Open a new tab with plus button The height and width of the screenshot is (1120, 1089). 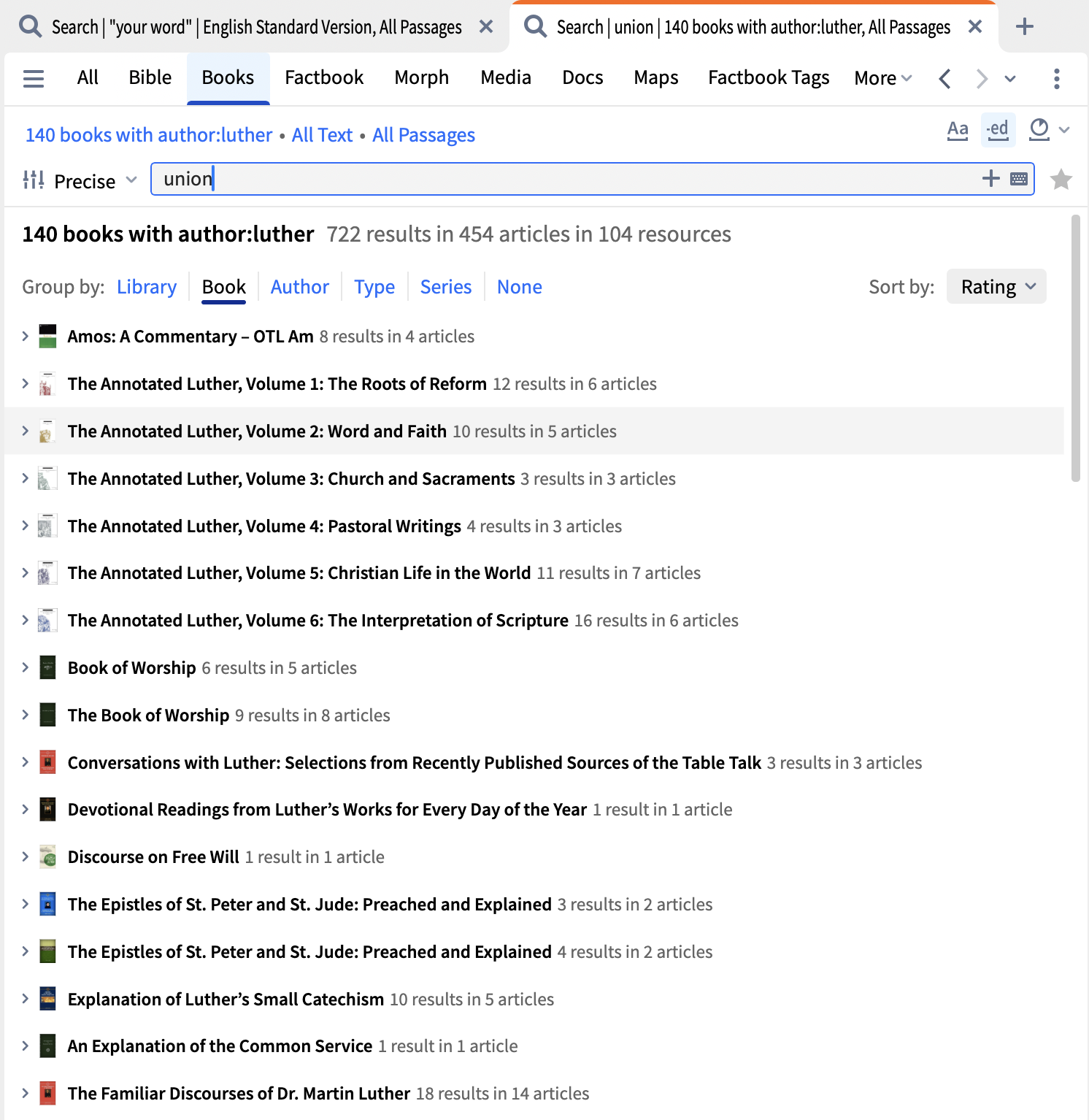[1024, 27]
